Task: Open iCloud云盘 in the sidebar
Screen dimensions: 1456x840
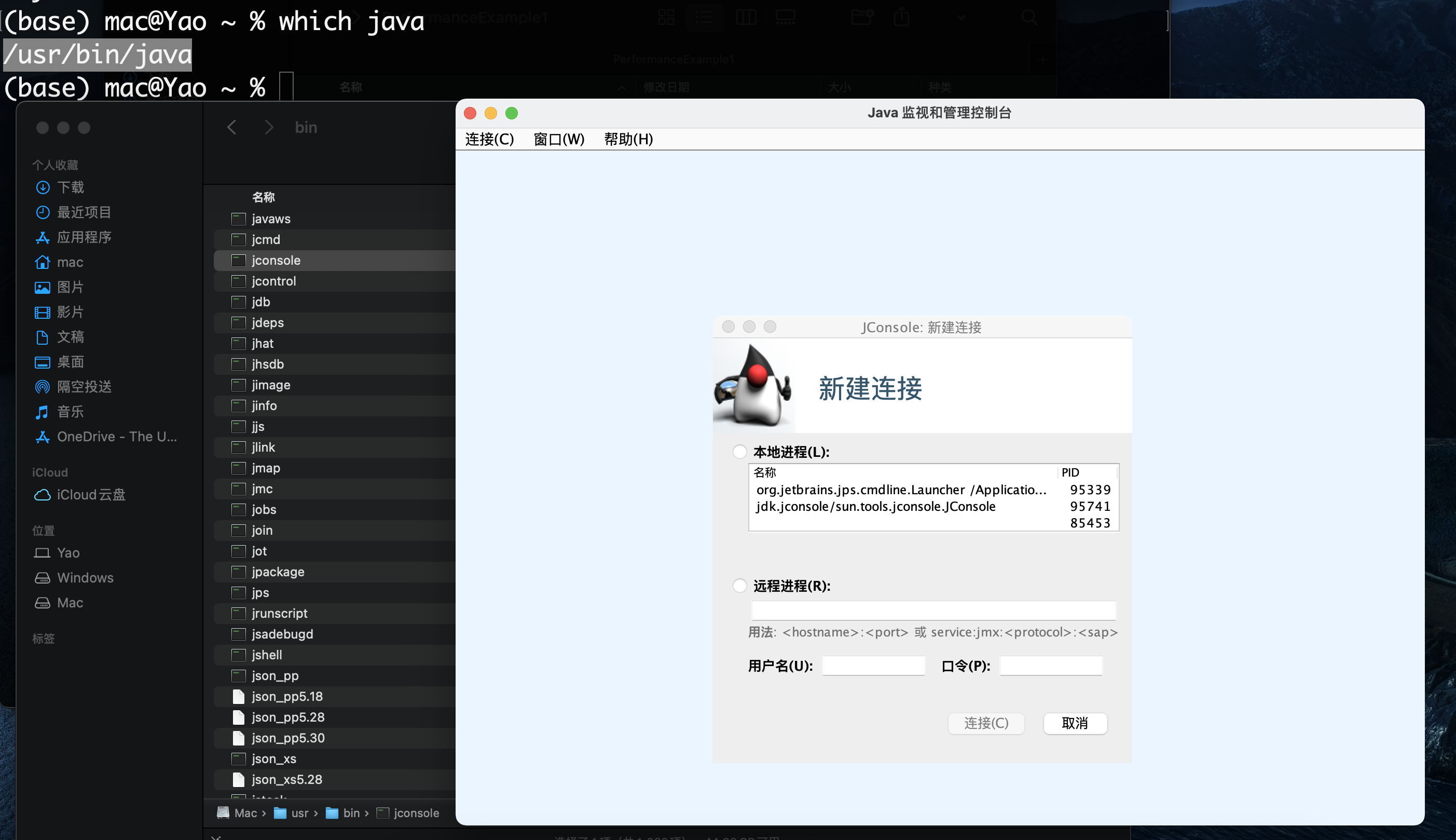Action: coord(90,494)
